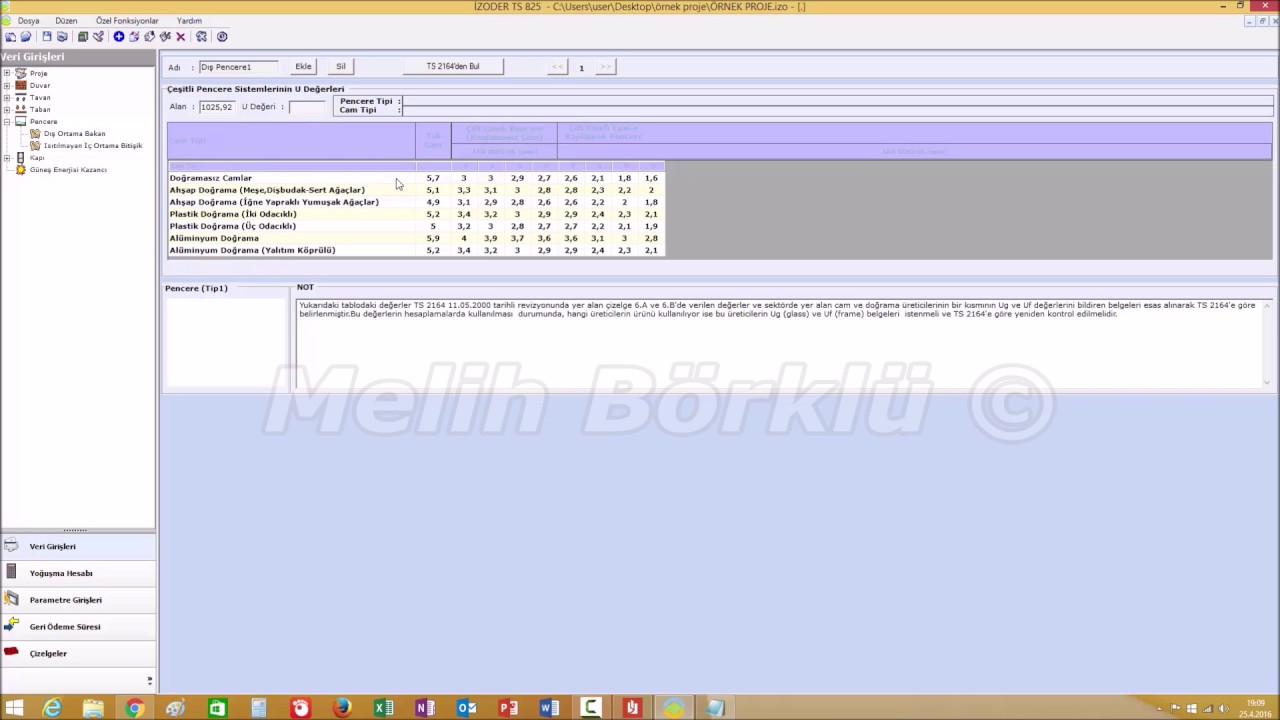Click the note area scroll-up arrow
1280x720 pixels.
coord(1267,304)
